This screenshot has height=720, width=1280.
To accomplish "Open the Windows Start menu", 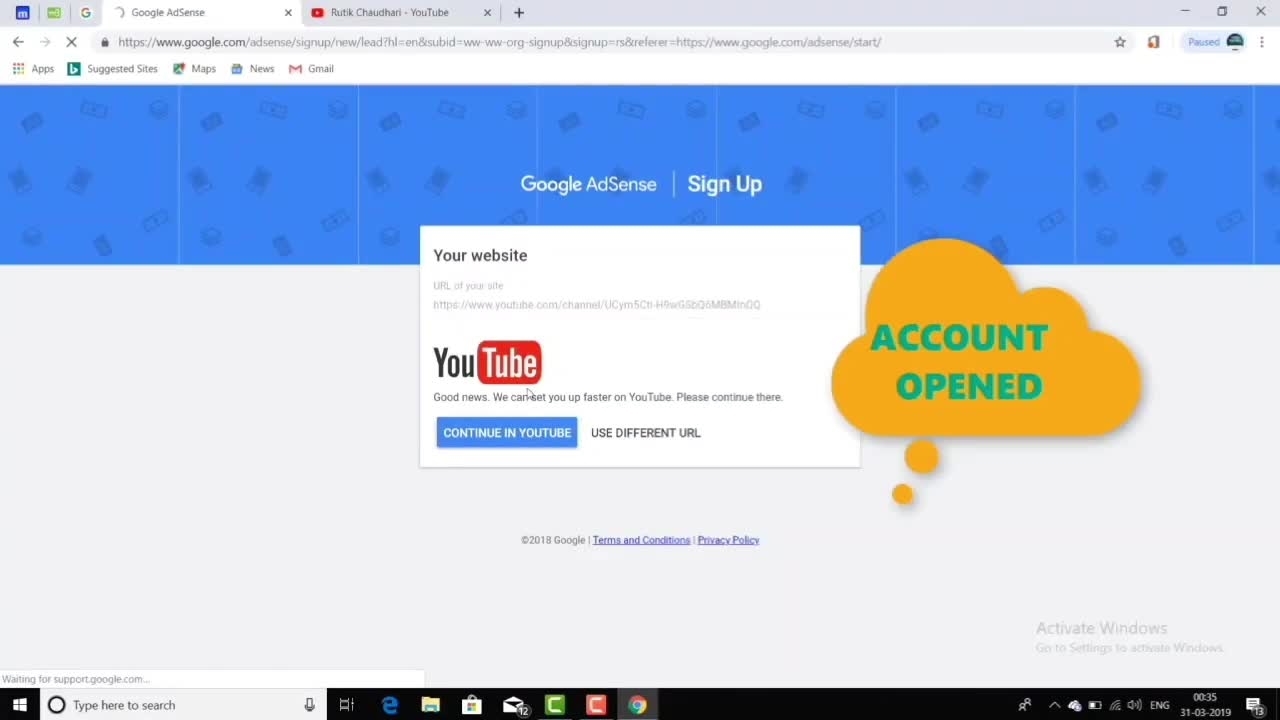I will click(x=19, y=705).
